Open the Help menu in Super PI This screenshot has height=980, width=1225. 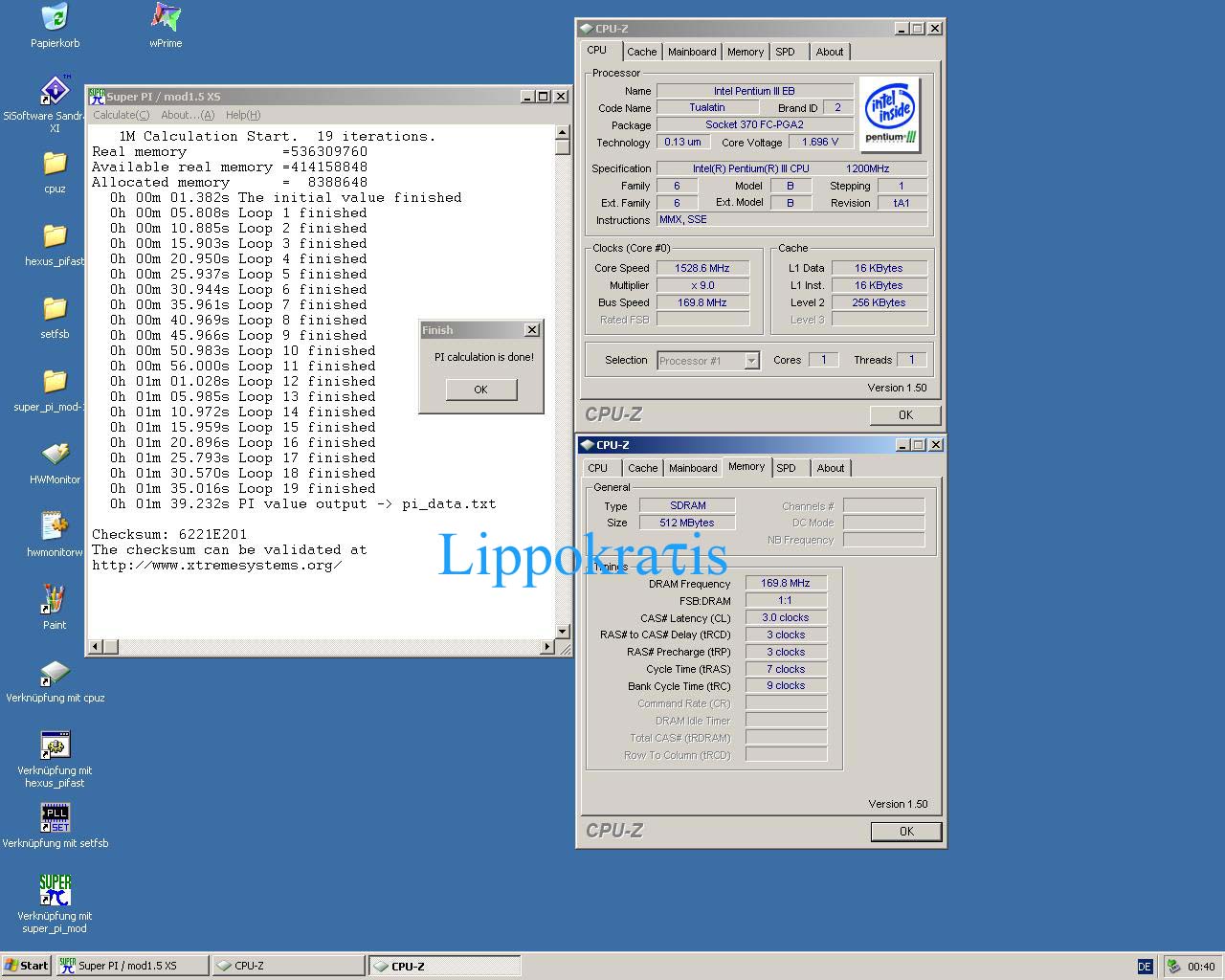coord(243,115)
